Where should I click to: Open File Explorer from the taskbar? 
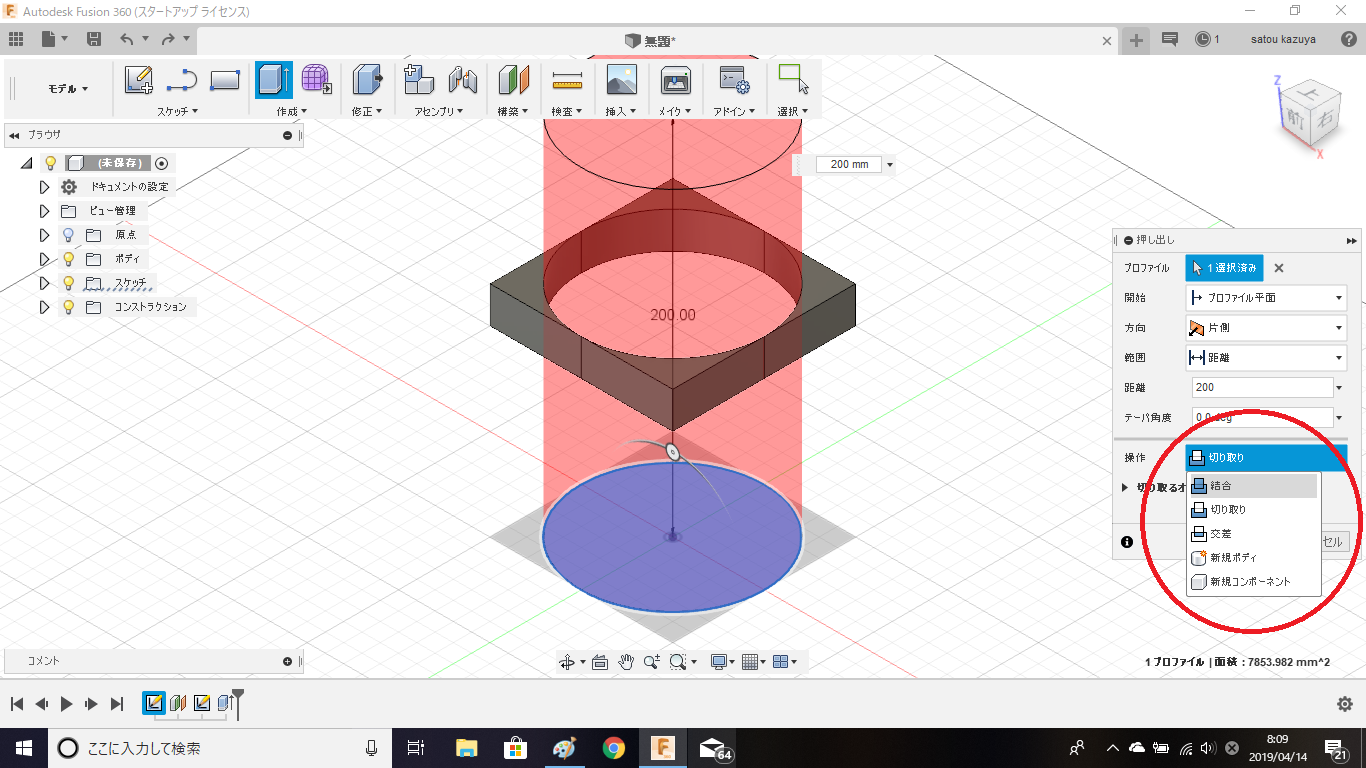[x=466, y=748]
